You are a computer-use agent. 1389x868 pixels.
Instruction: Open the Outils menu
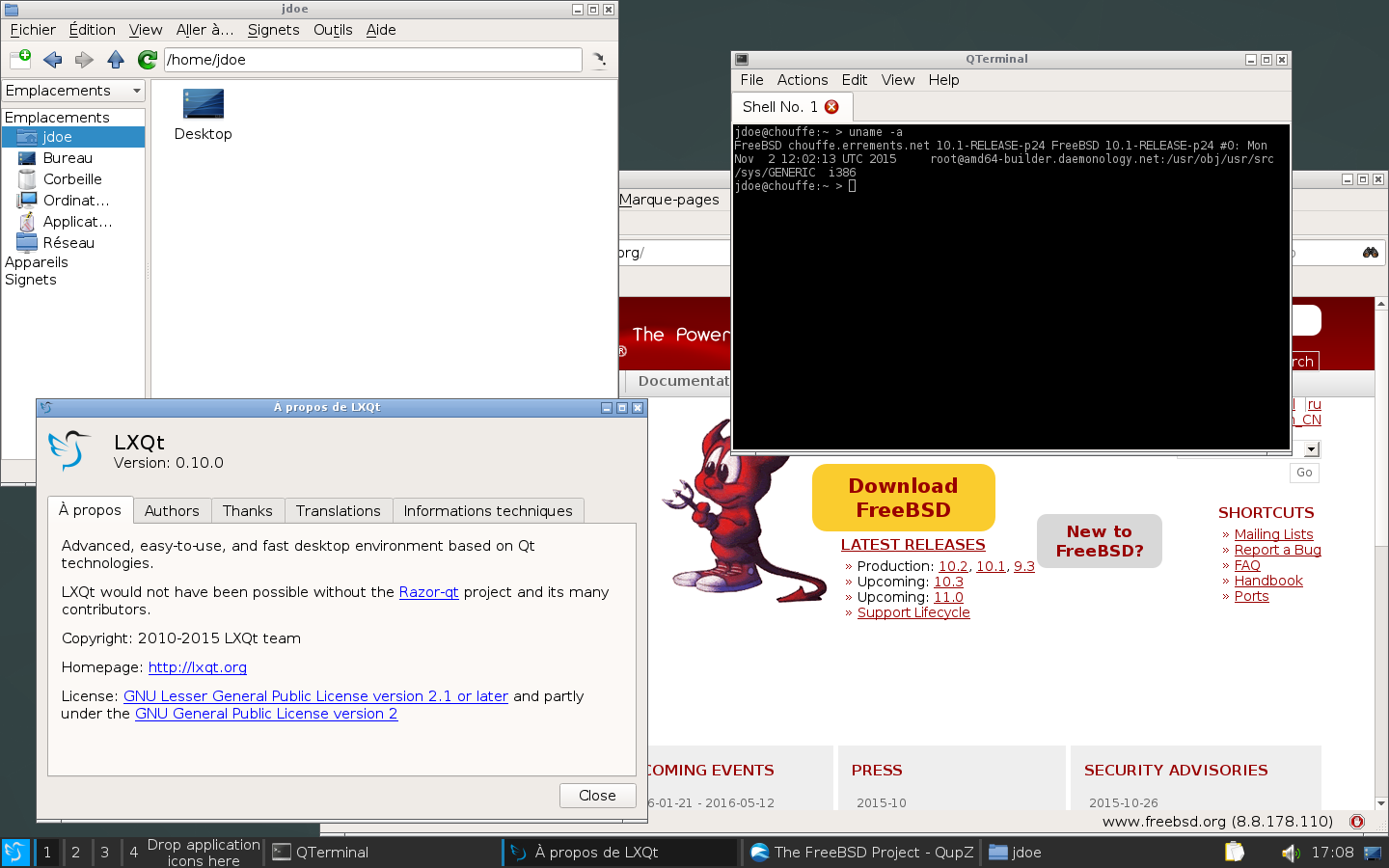[x=333, y=30]
